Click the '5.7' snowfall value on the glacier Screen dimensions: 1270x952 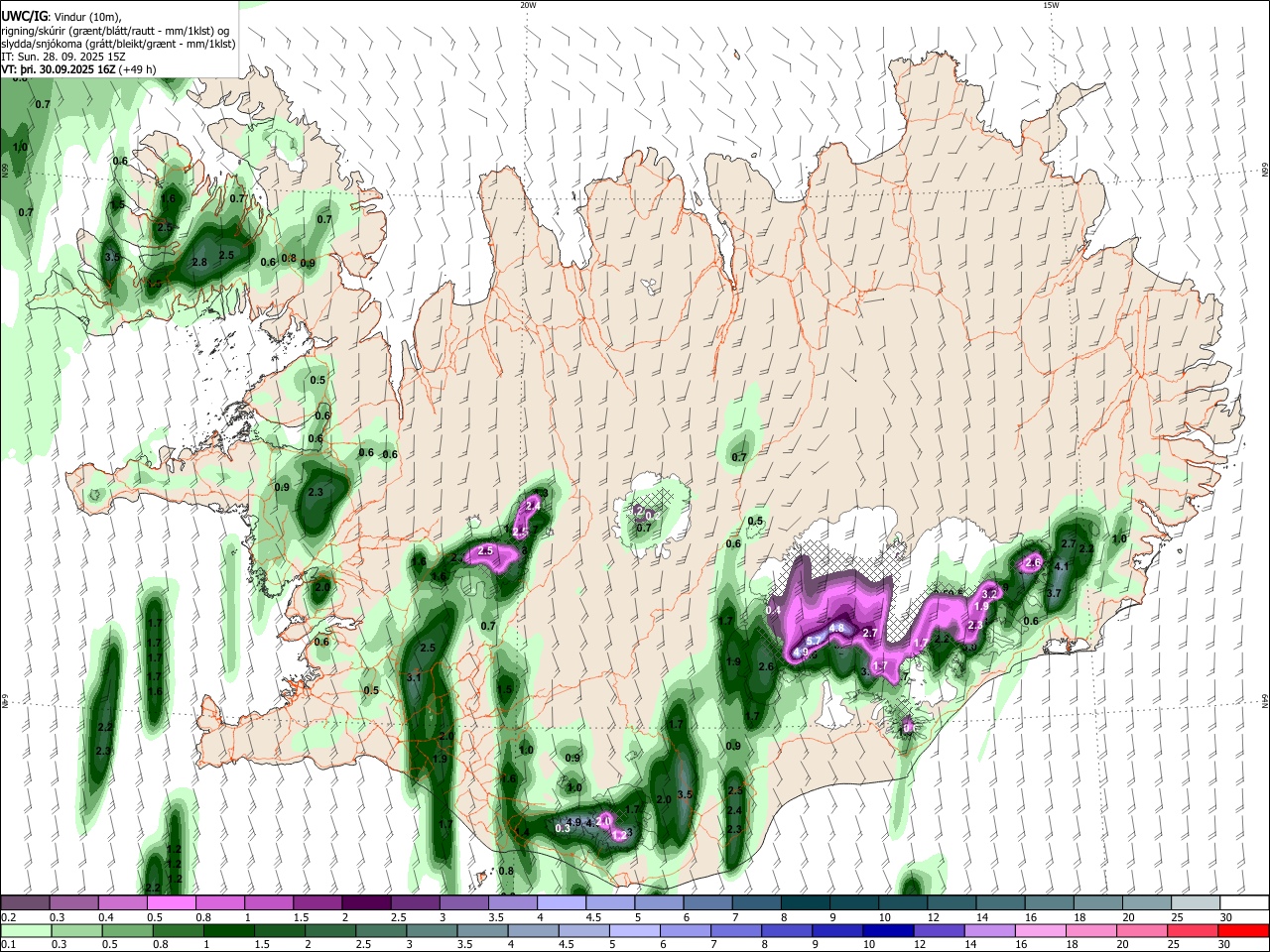813,642
